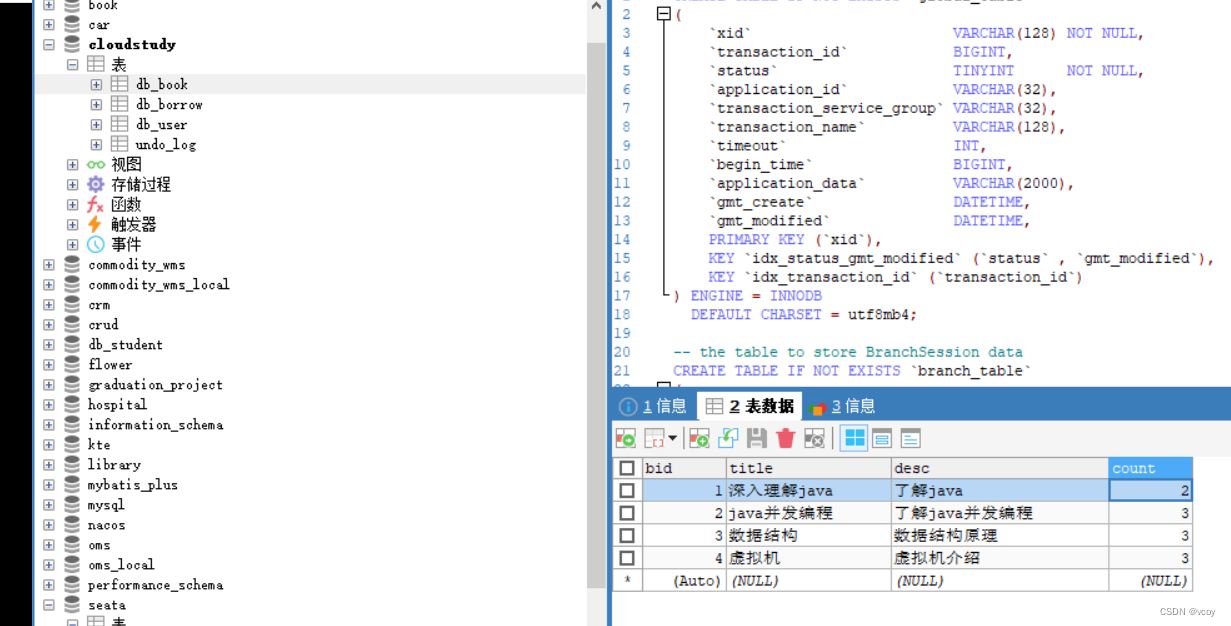Expand the commodity_wms database node
This screenshot has width=1231, height=626.
[49, 264]
